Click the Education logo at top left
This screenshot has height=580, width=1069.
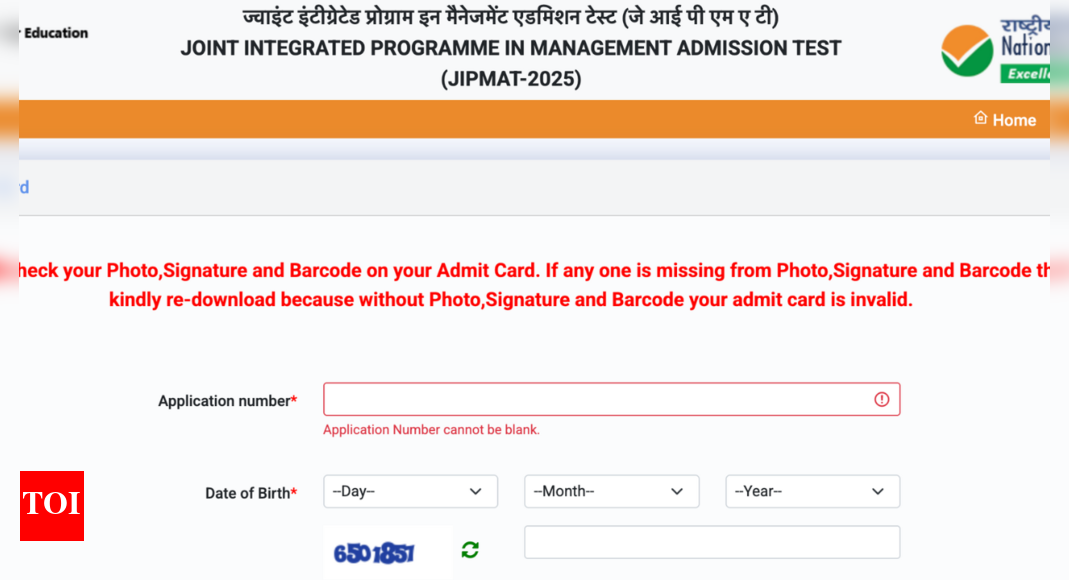(55, 33)
